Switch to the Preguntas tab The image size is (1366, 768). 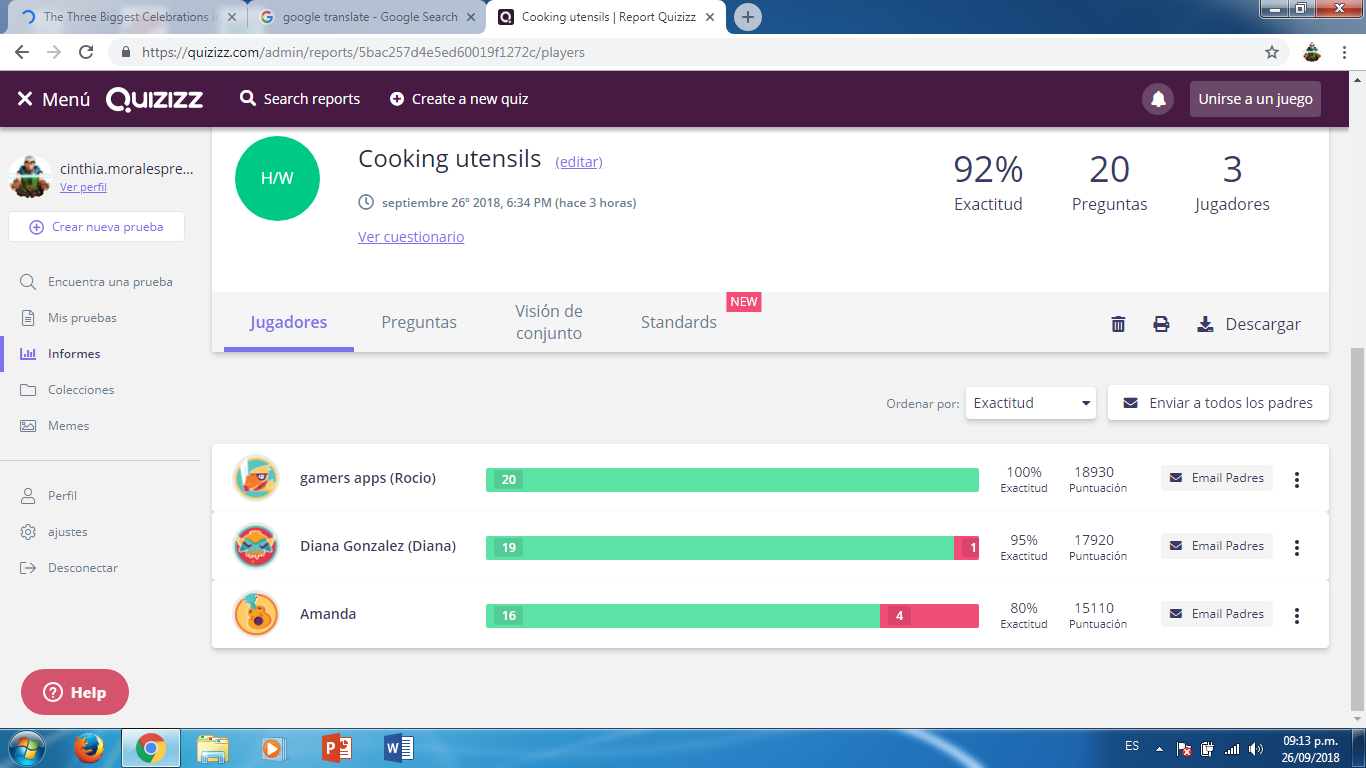[419, 322]
